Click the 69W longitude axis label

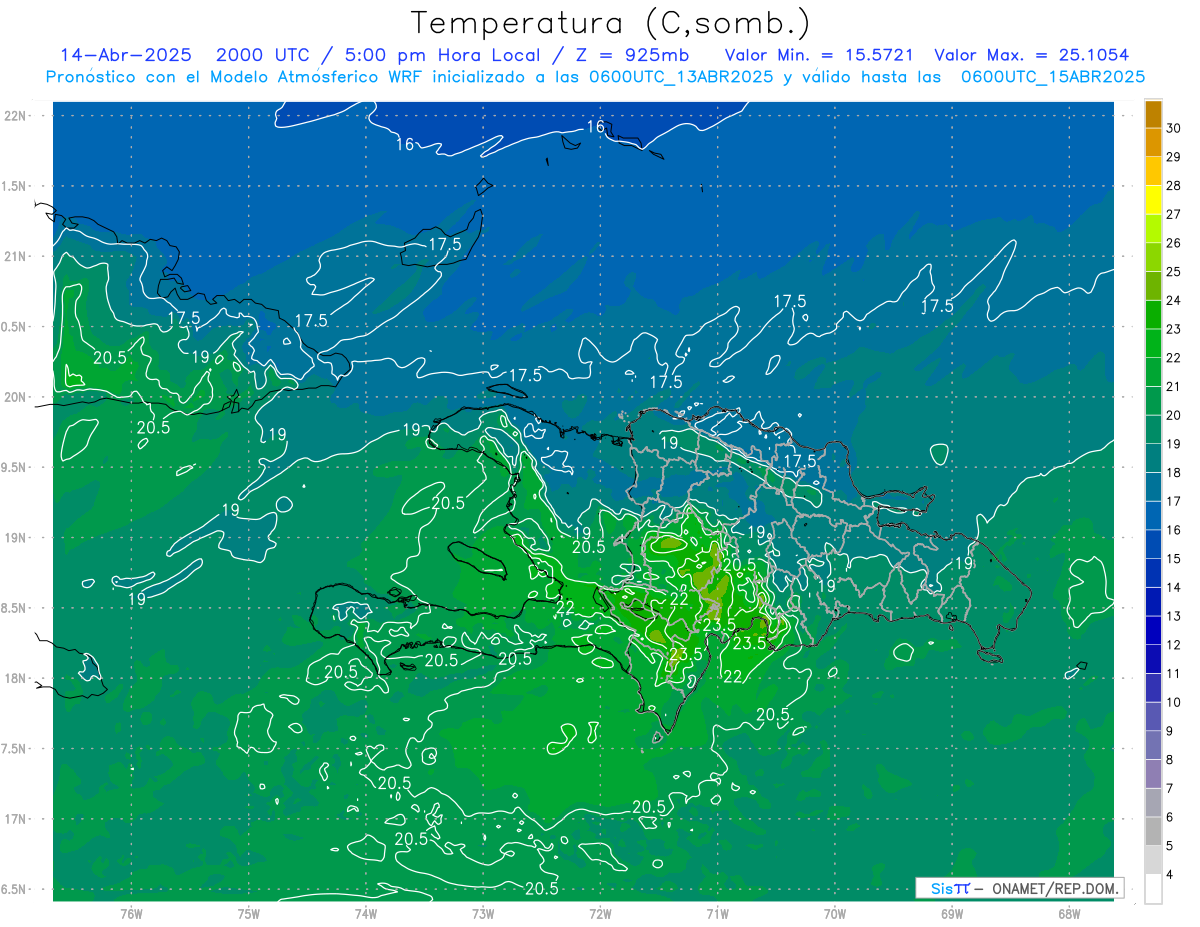click(952, 914)
